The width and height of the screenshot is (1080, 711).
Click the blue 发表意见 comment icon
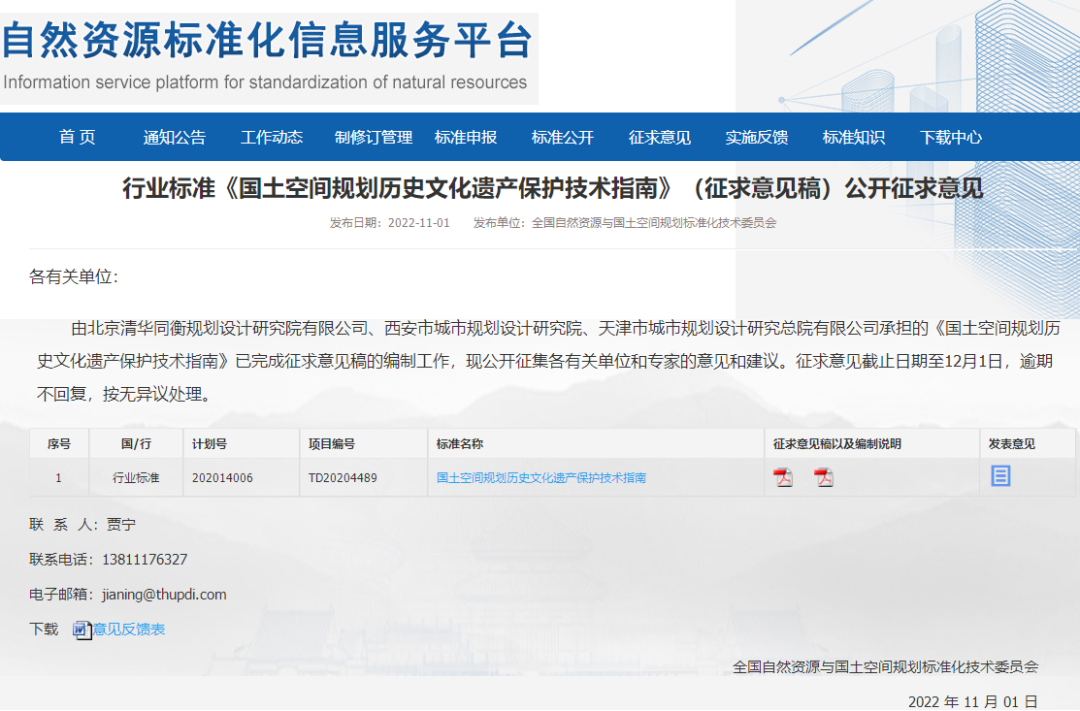tap(1000, 477)
